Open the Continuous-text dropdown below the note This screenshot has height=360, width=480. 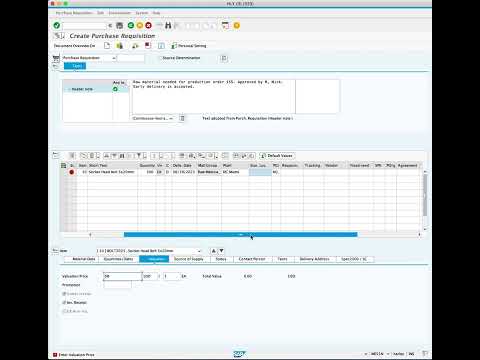pyautogui.click(x=171, y=118)
